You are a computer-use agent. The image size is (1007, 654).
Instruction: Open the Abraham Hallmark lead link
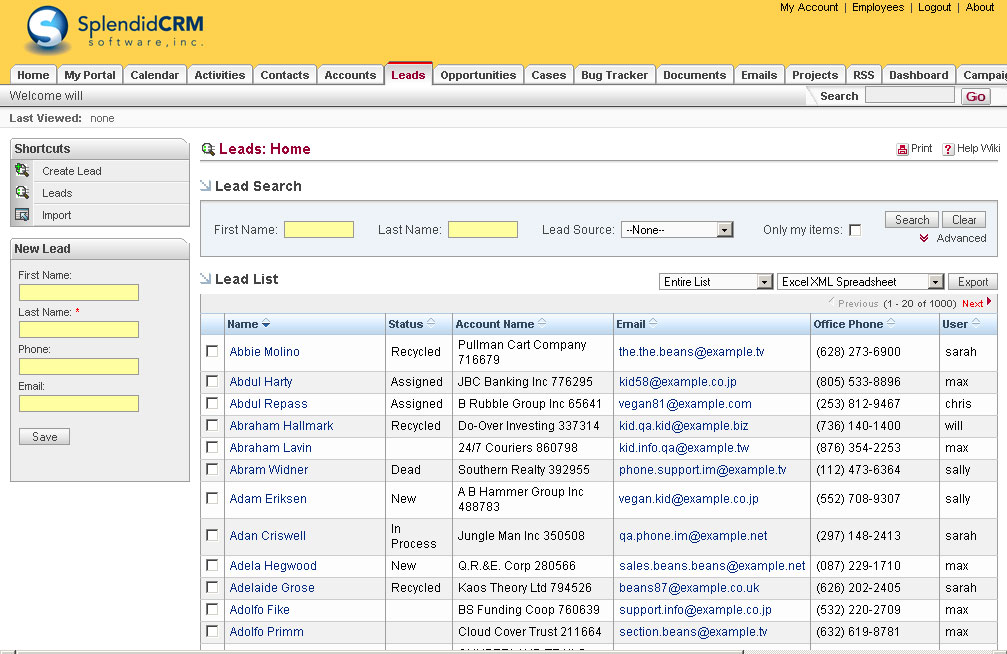click(x=281, y=426)
